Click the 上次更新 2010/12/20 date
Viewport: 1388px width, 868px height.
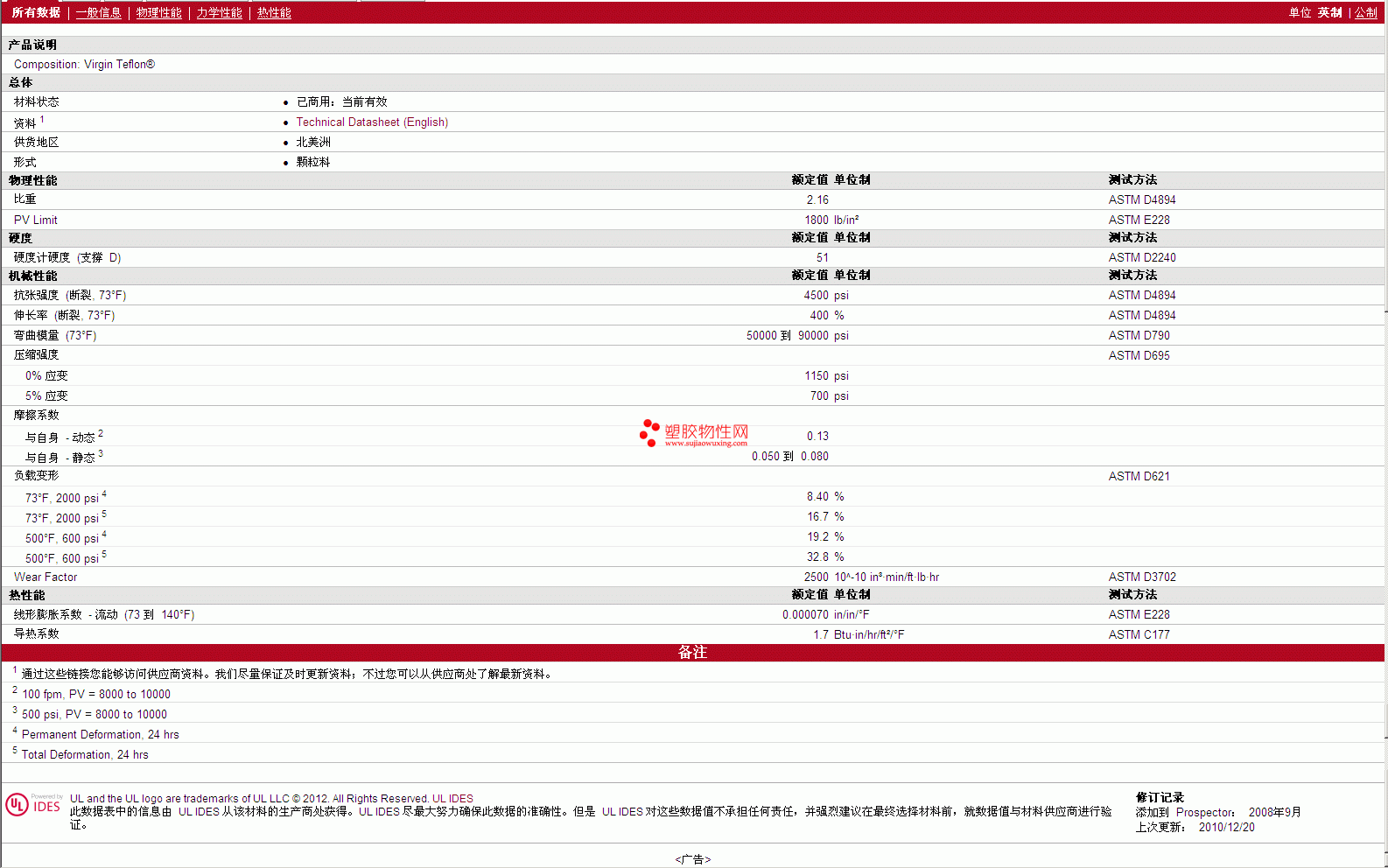[x=1195, y=828]
